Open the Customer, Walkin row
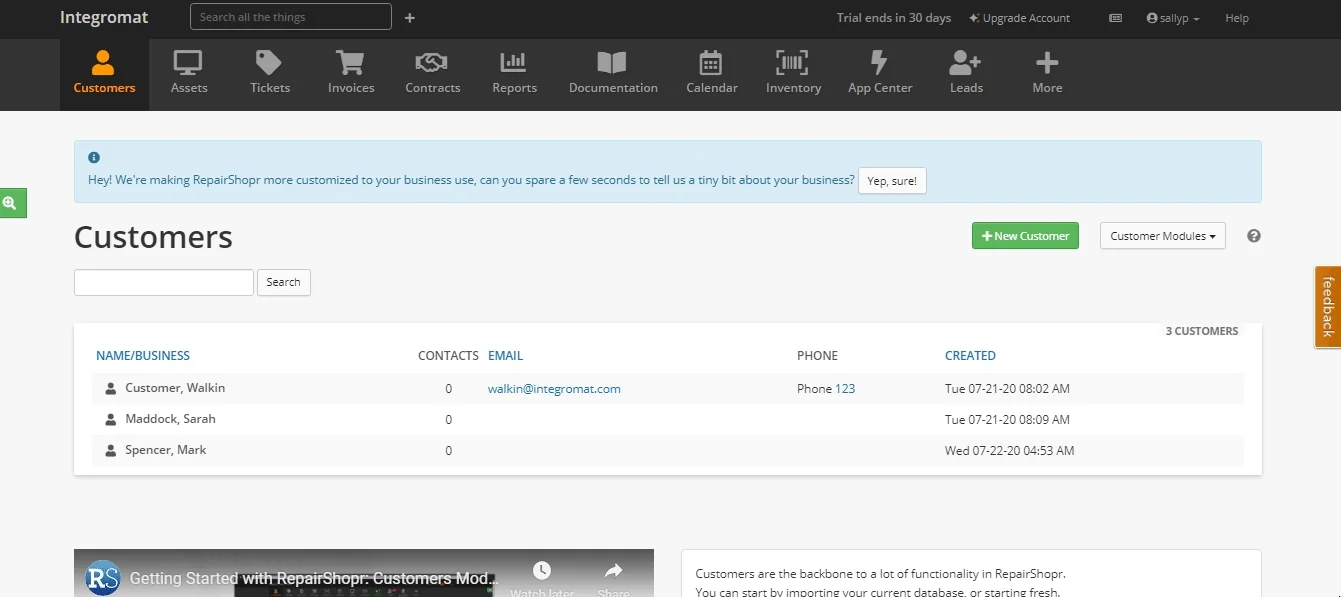The height and width of the screenshot is (597, 1341). click(x=668, y=389)
